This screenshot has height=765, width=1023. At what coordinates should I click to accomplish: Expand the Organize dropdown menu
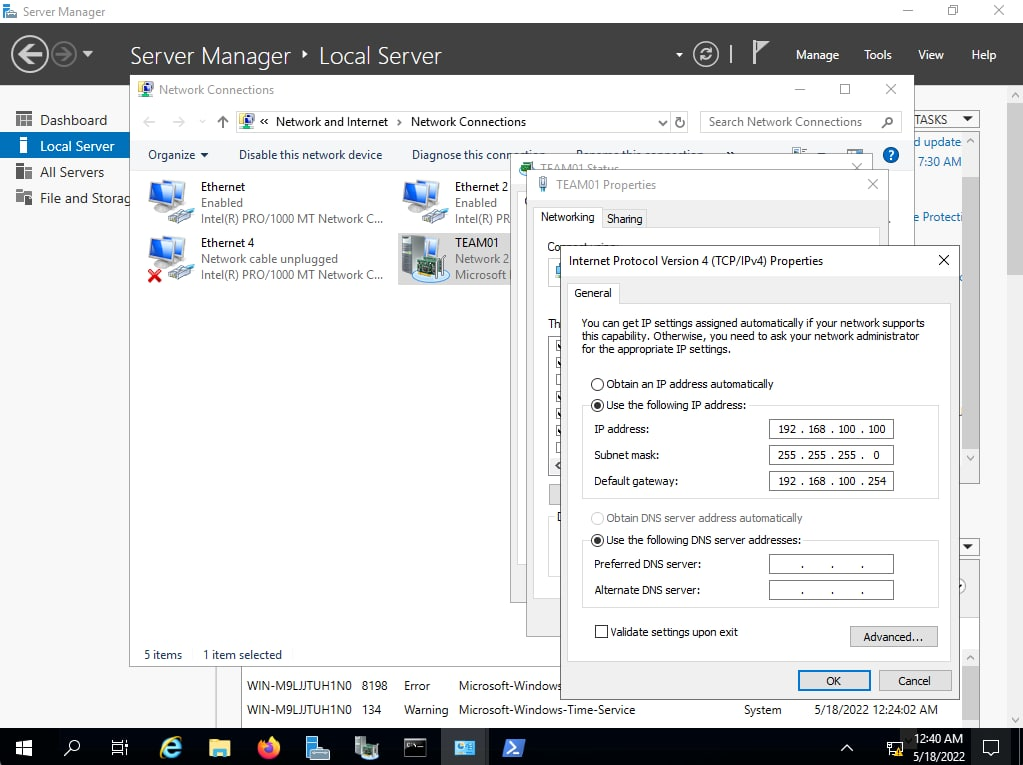[178, 155]
